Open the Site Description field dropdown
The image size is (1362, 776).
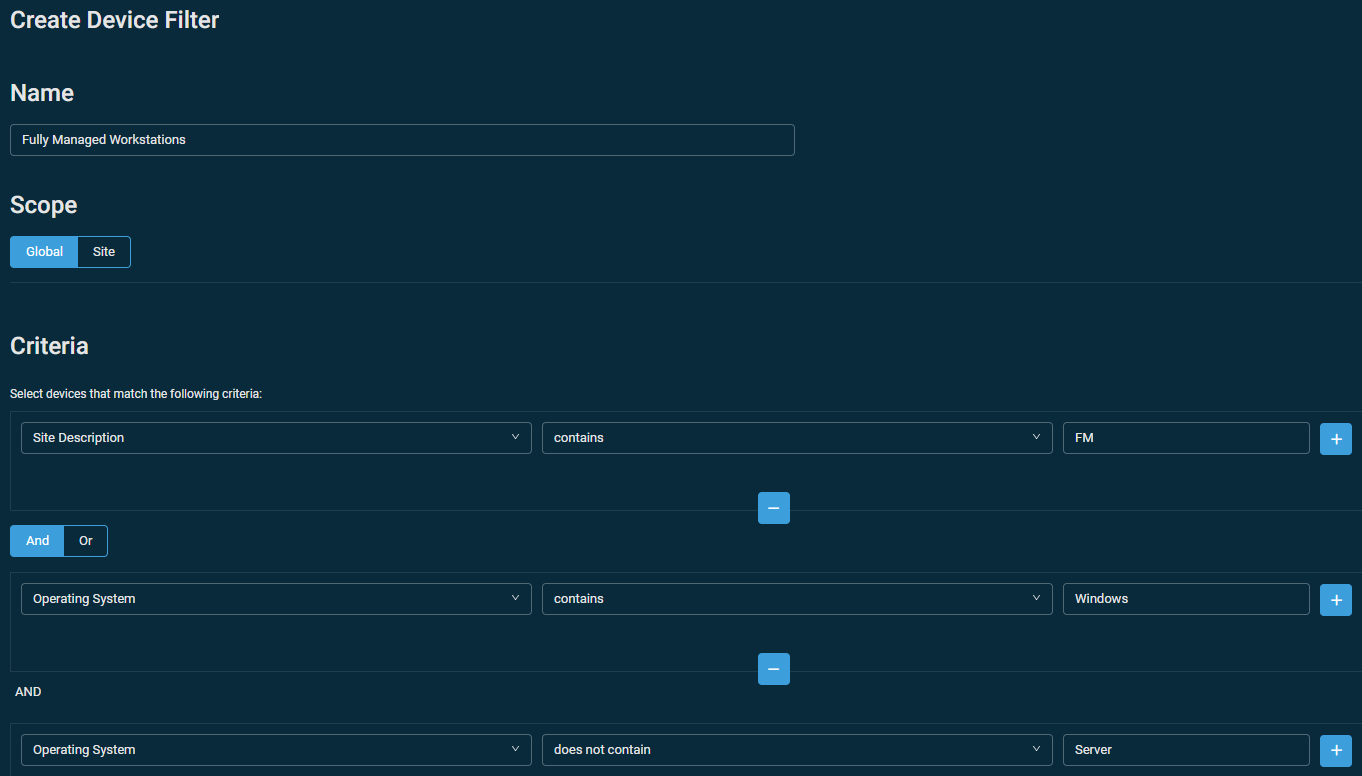276,437
